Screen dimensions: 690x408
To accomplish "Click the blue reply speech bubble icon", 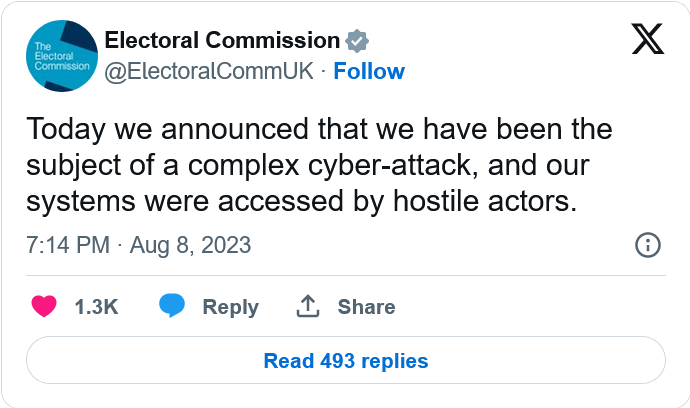I will (x=173, y=307).
